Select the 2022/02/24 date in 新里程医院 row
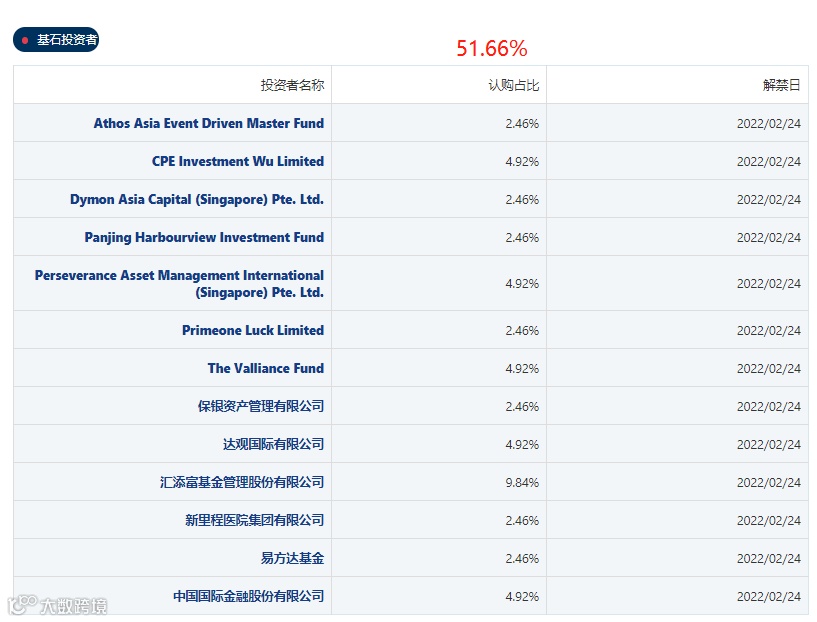This screenshot has height=622, width=817. click(x=769, y=521)
